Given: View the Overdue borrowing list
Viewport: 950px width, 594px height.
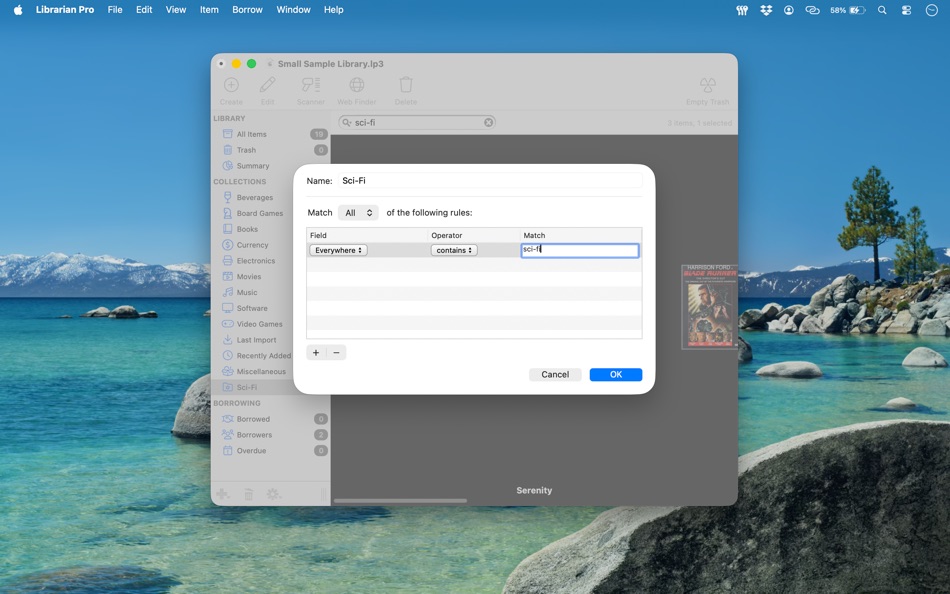Looking at the screenshot, I should click(250, 450).
